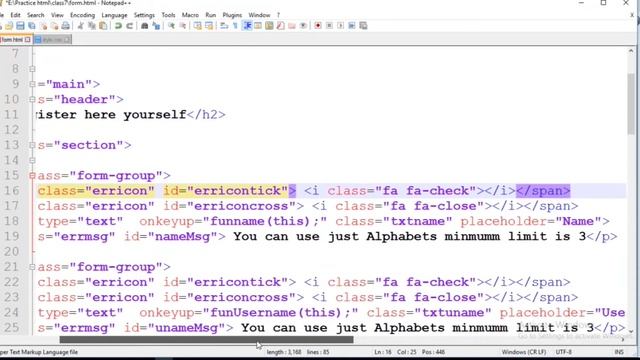Click the vertical scrollbar down arrow

pos(631,331)
